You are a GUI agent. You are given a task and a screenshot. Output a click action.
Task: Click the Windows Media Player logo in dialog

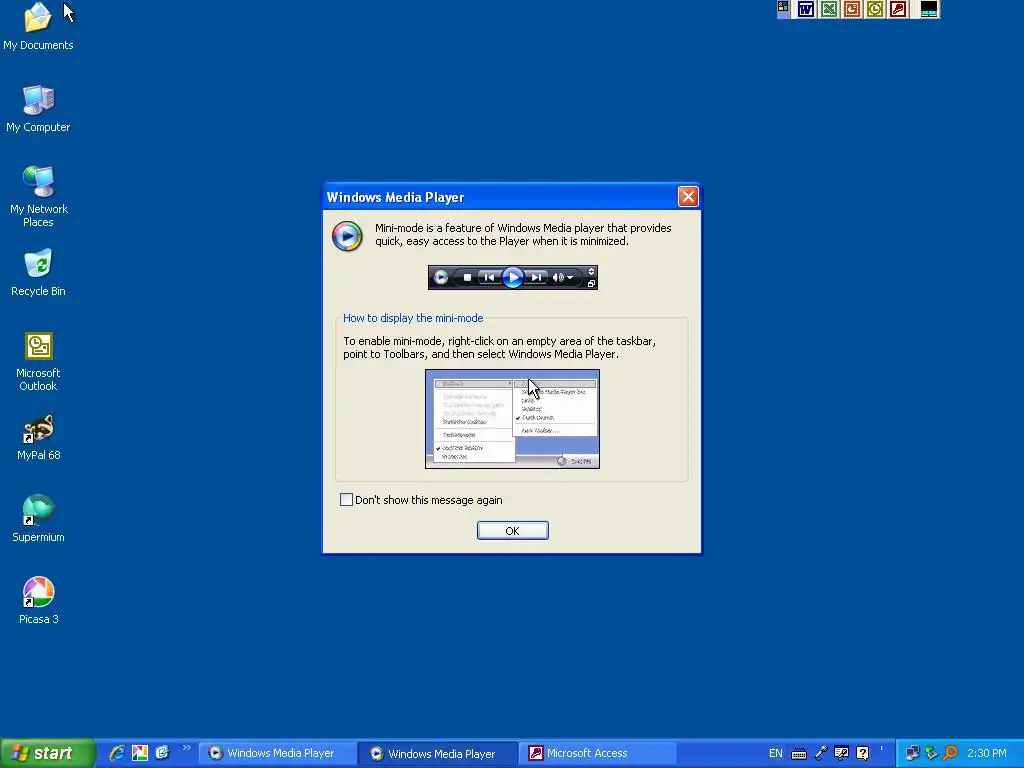(347, 236)
